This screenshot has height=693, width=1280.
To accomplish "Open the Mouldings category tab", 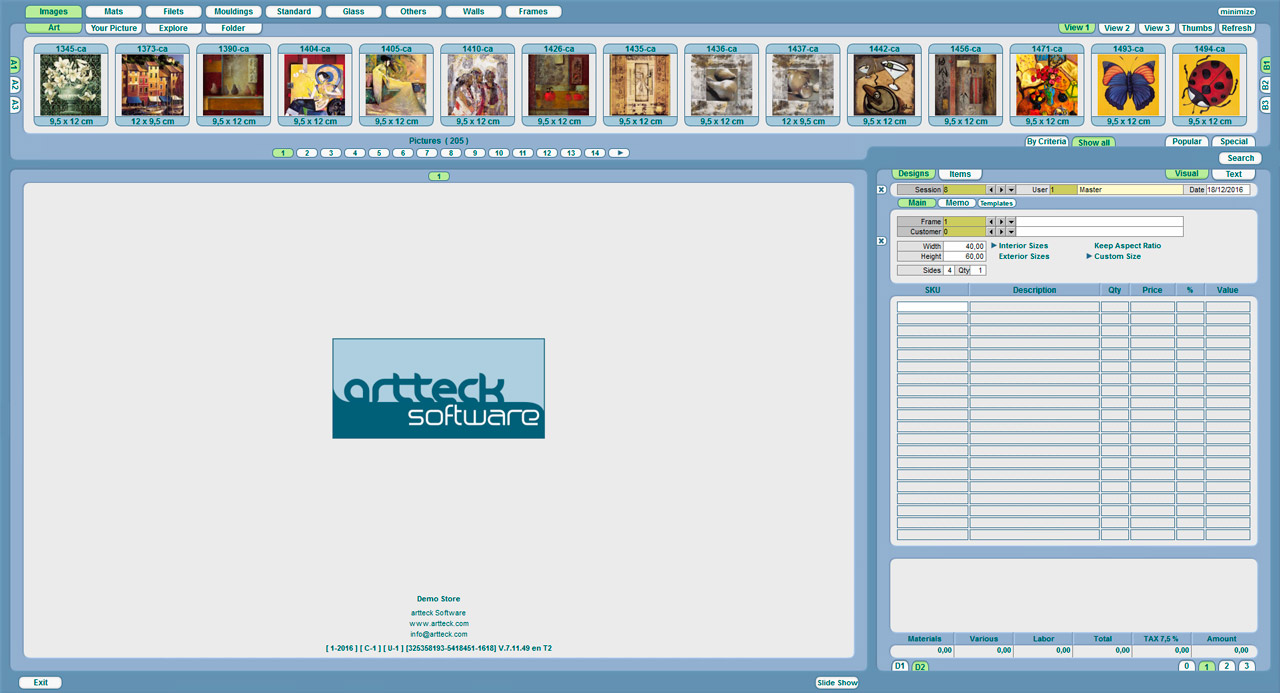I will [233, 12].
